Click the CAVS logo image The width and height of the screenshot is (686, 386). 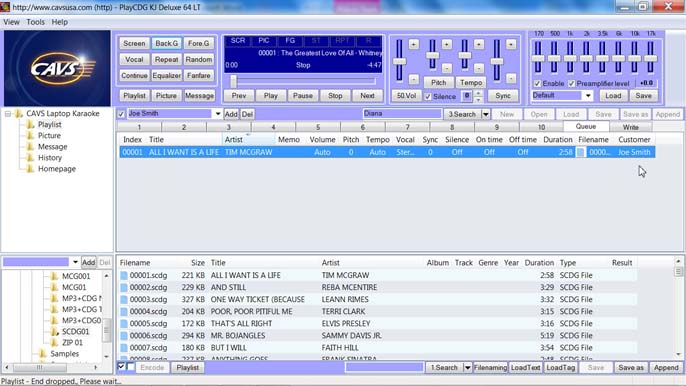tap(57, 68)
